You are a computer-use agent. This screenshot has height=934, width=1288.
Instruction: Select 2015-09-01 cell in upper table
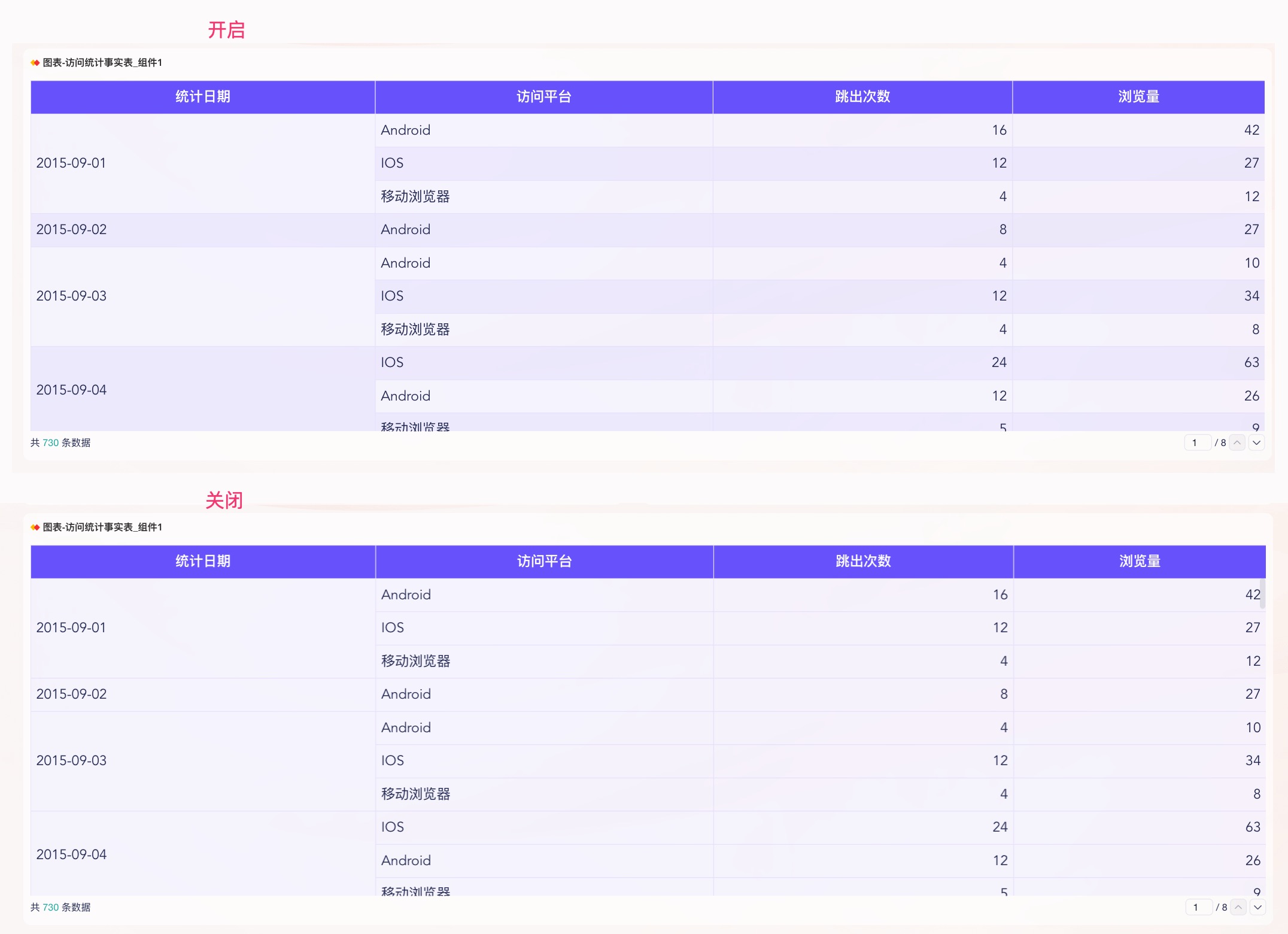(203, 163)
